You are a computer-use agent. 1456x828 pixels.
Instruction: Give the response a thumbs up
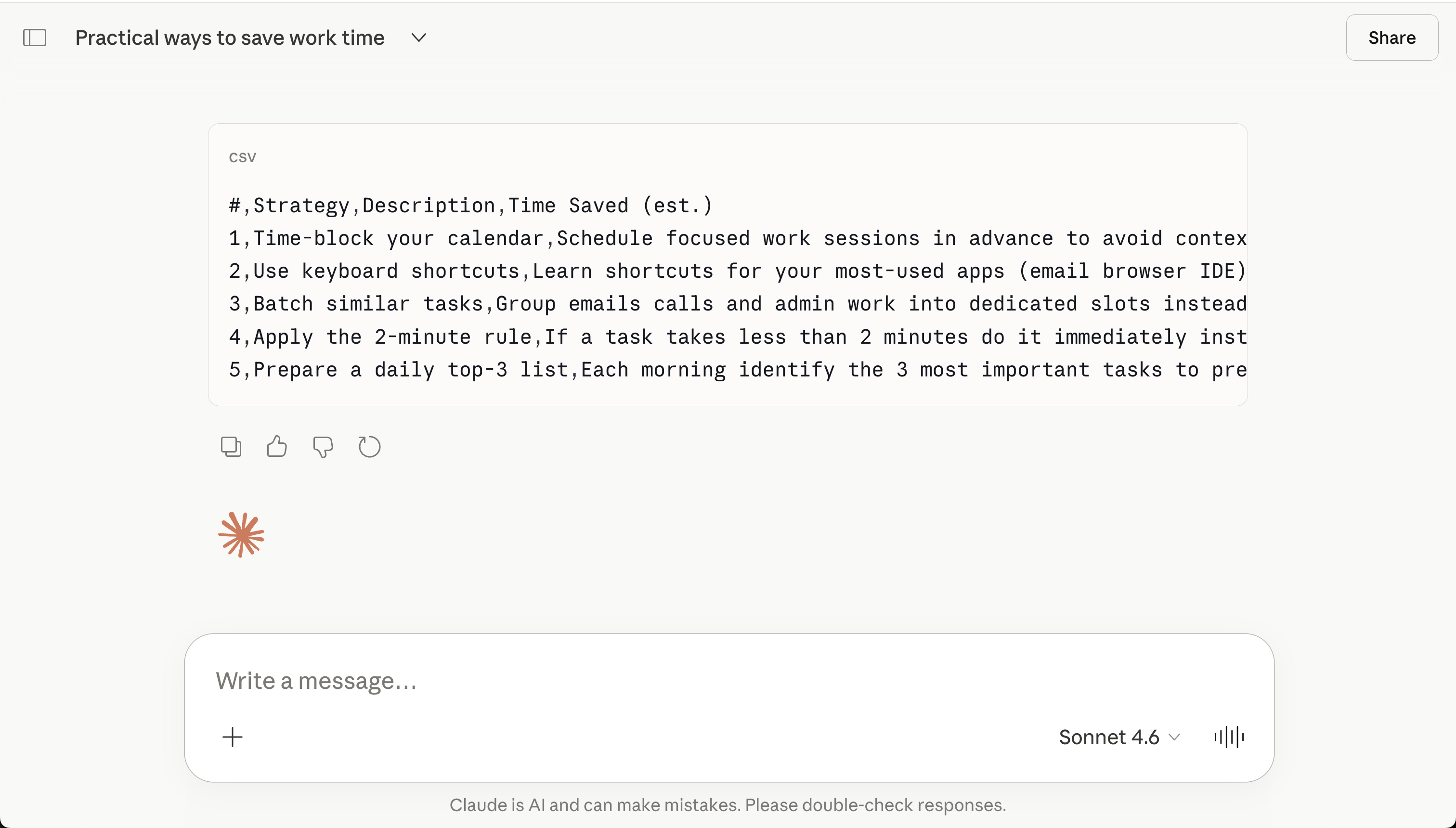pos(277,447)
